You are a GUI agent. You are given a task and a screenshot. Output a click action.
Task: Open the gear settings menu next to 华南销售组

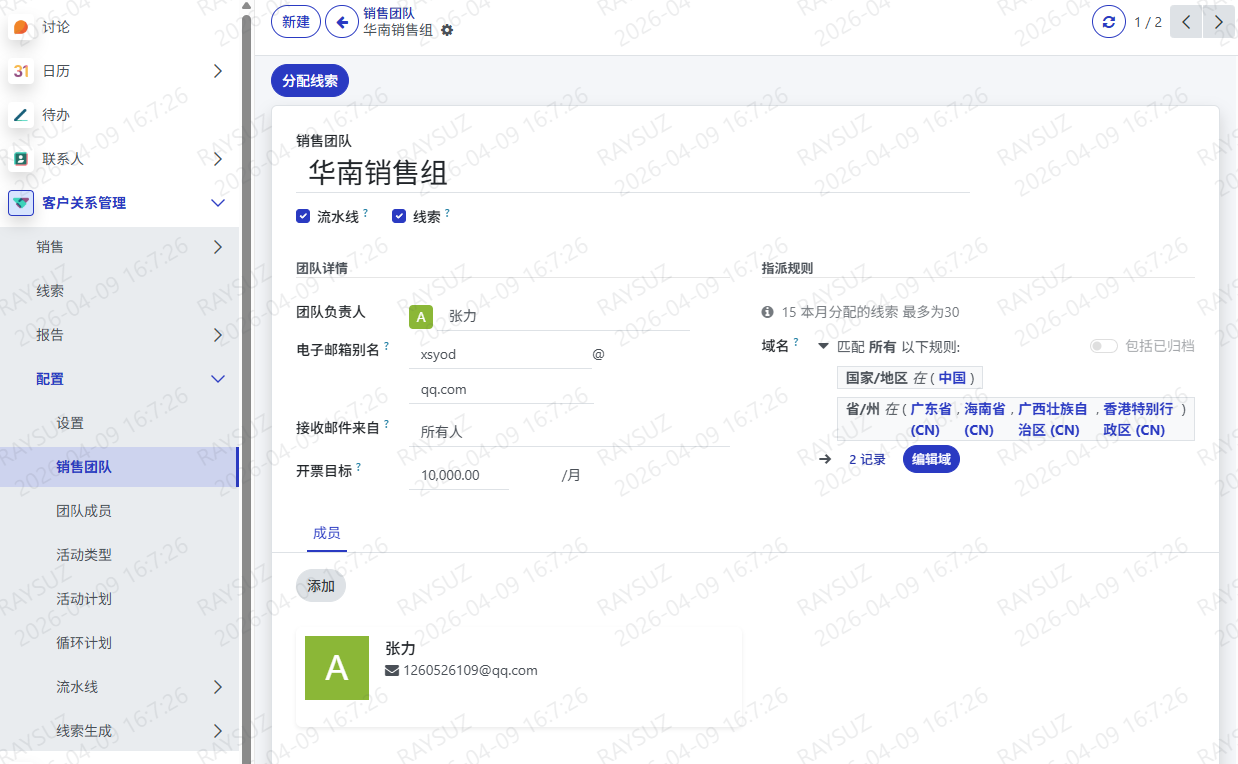[x=447, y=30]
